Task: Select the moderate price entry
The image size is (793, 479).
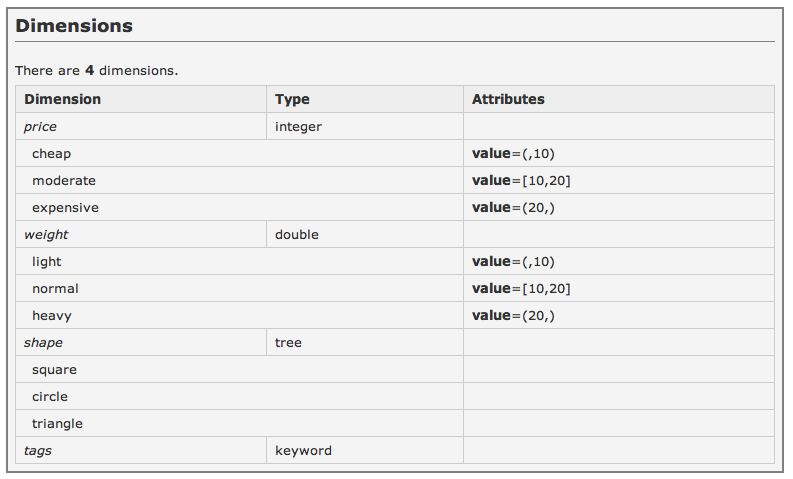Action: pos(64,181)
